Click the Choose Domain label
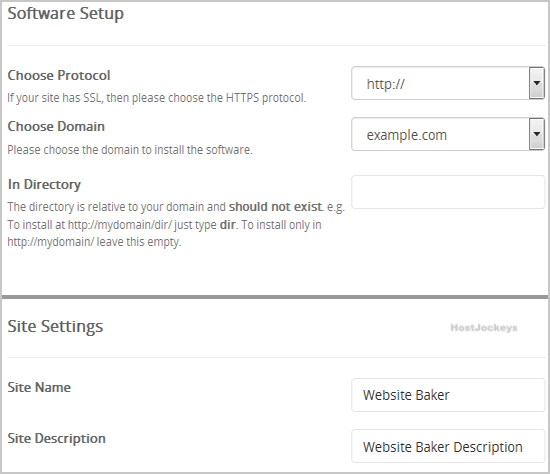 coord(56,126)
